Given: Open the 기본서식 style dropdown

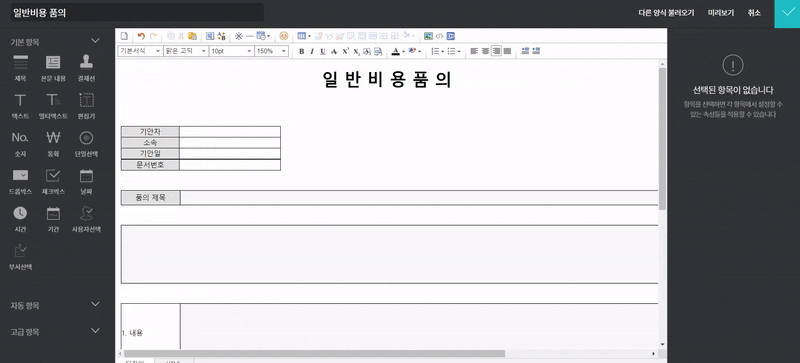Looking at the screenshot, I should click(140, 51).
